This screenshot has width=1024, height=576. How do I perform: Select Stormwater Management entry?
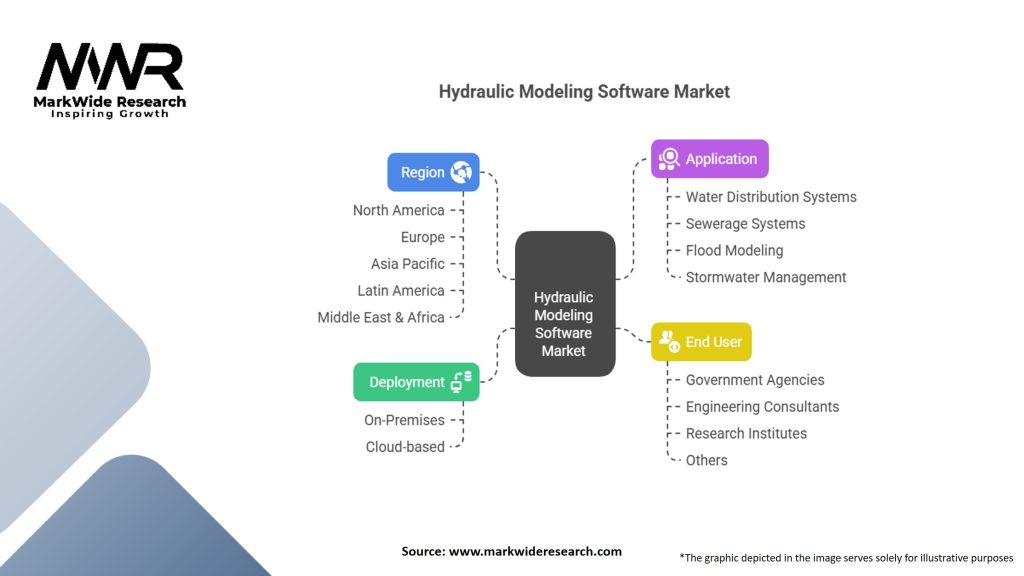pos(765,277)
